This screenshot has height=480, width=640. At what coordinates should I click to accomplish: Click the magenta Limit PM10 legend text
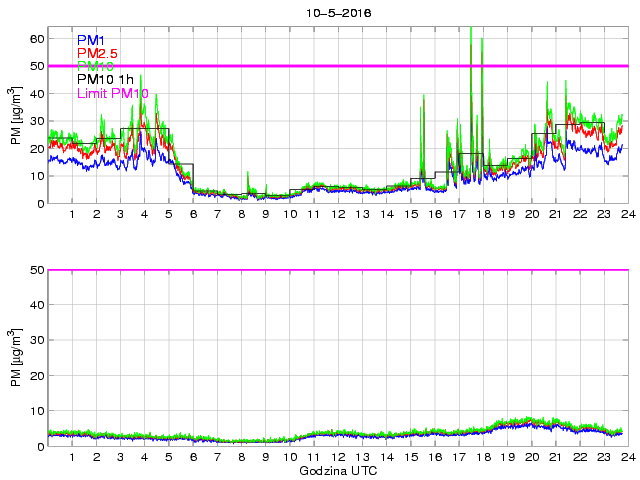pyautogui.click(x=113, y=93)
